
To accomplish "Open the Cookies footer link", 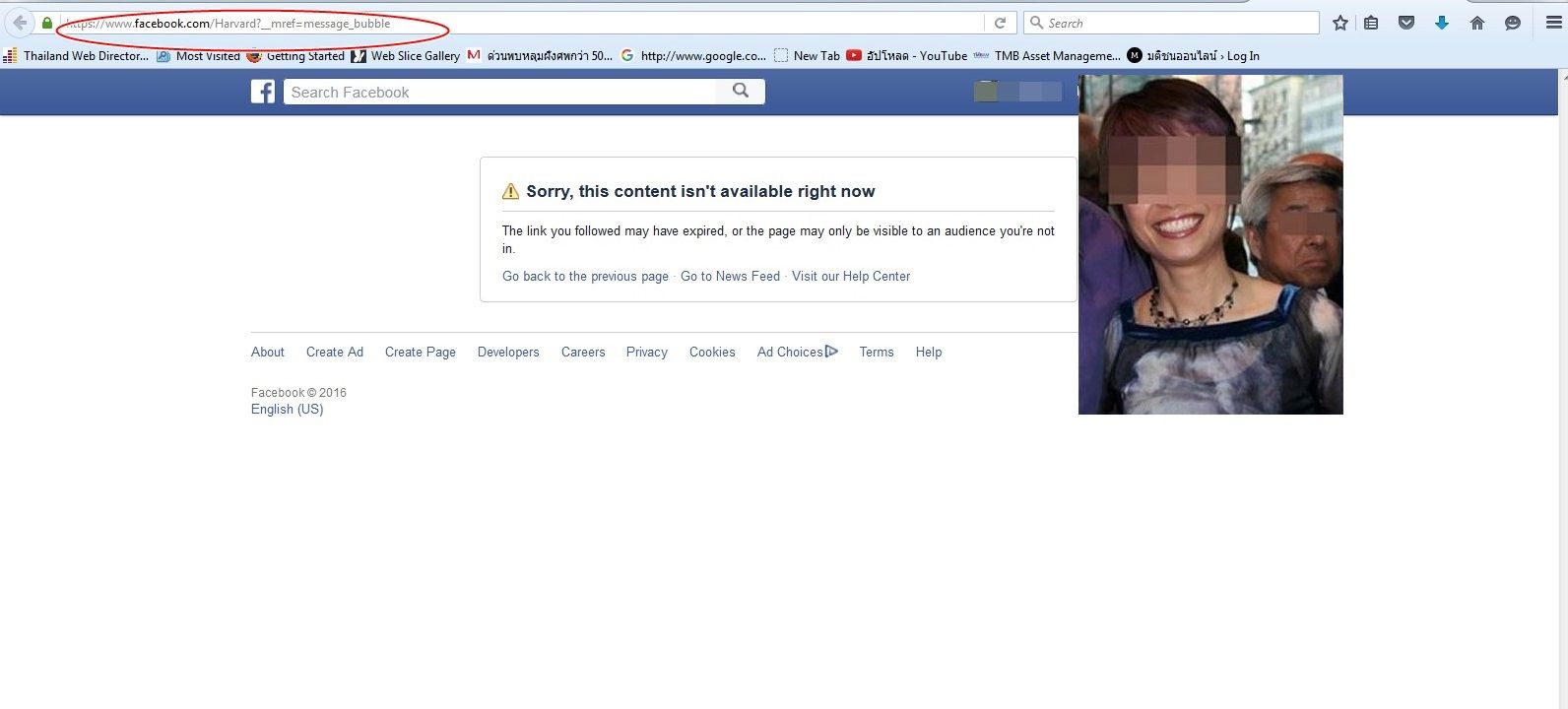I will pyautogui.click(x=712, y=352).
